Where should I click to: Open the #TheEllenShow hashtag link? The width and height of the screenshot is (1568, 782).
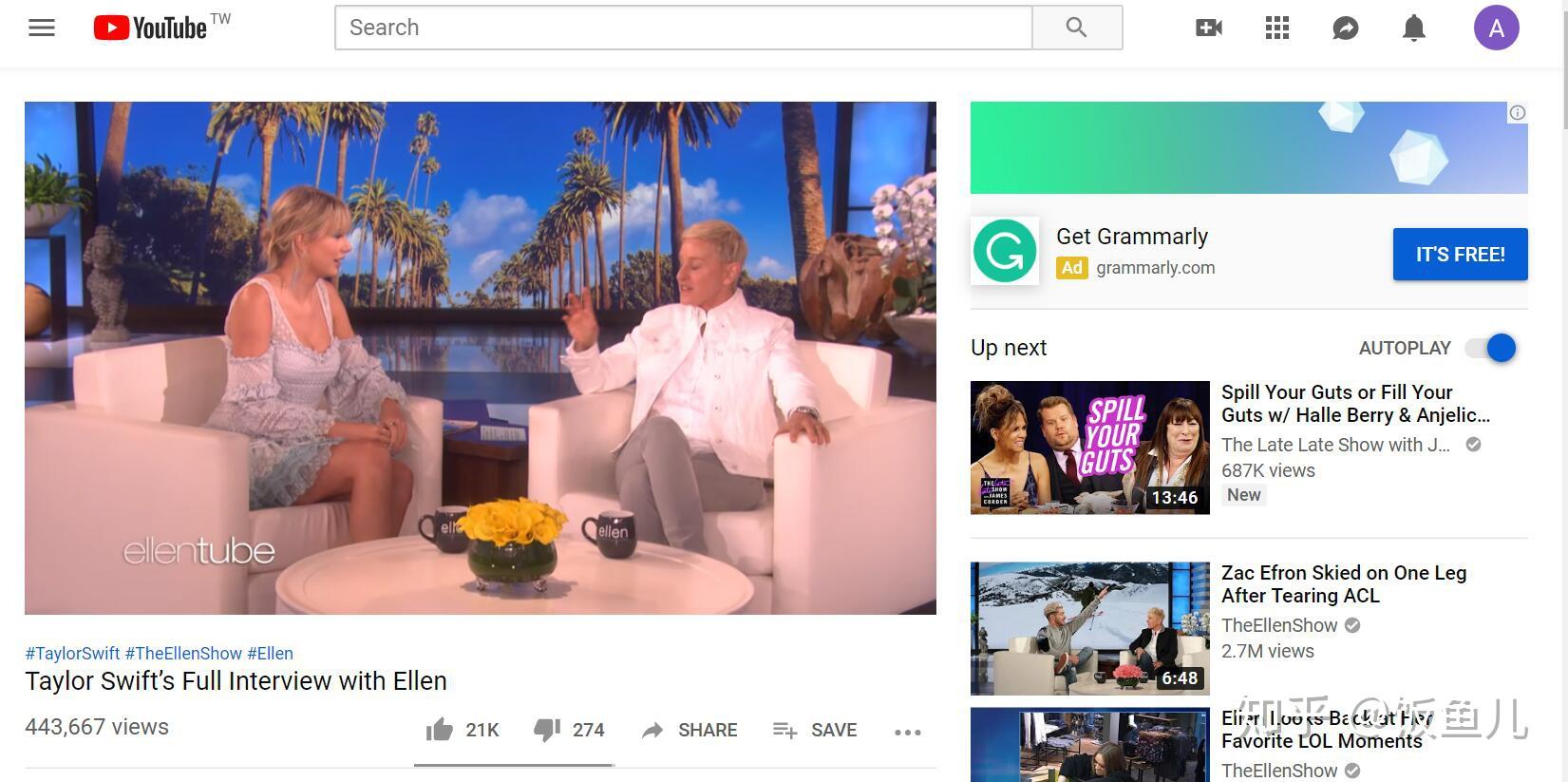pos(183,653)
